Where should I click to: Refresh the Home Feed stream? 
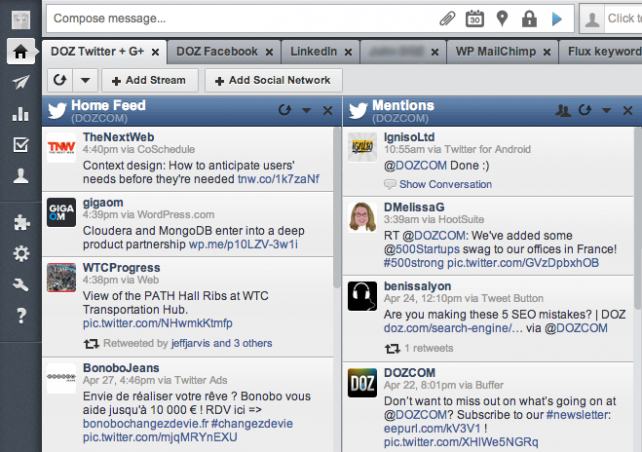285,110
